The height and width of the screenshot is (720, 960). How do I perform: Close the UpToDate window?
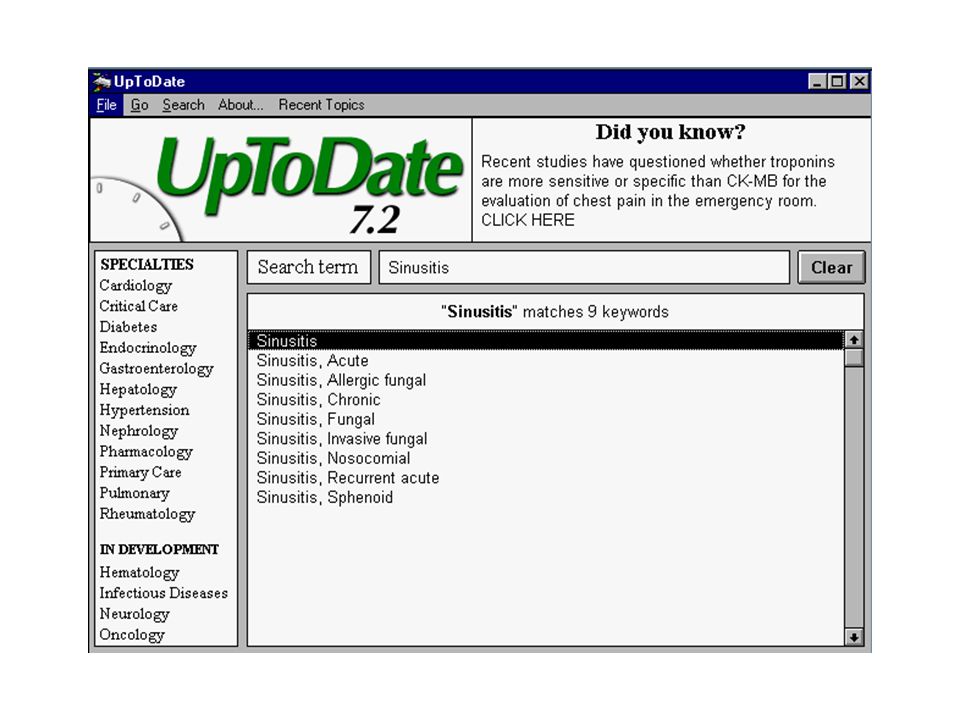(x=860, y=81)
